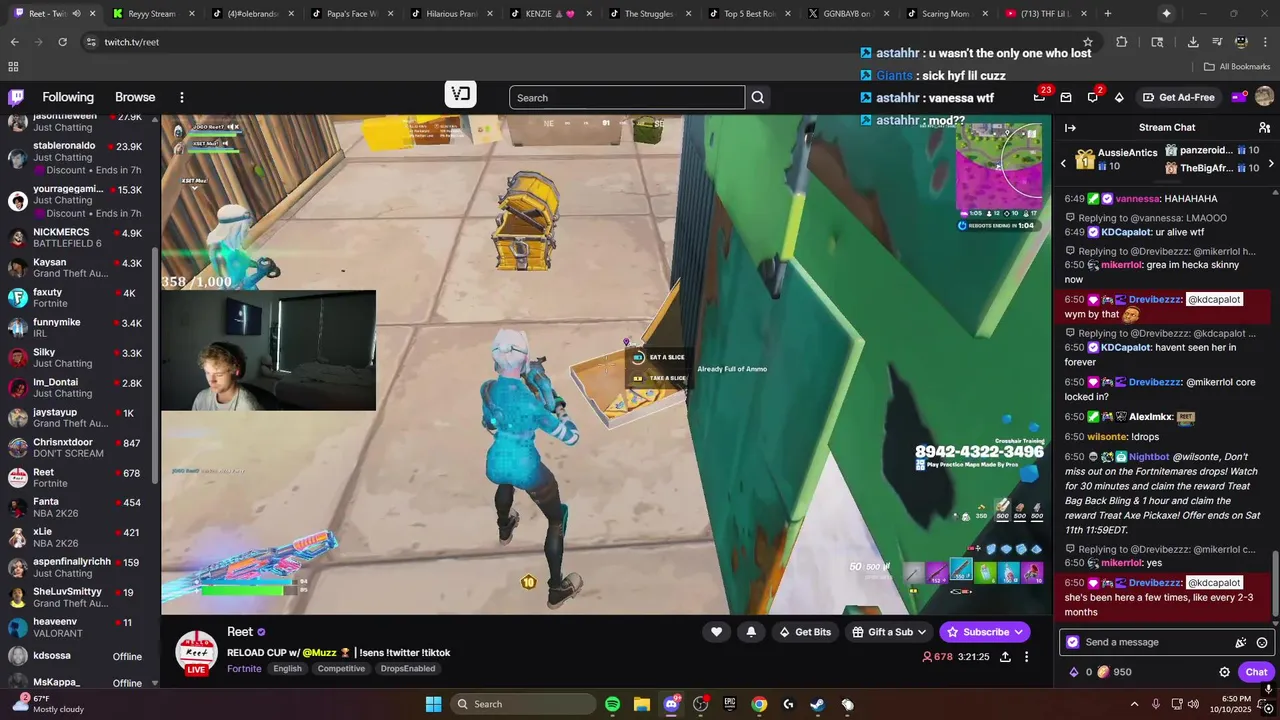Open a new browser tab
Image resolution: width=1280 pixels, height=720 pixels.
[1107, 14]
